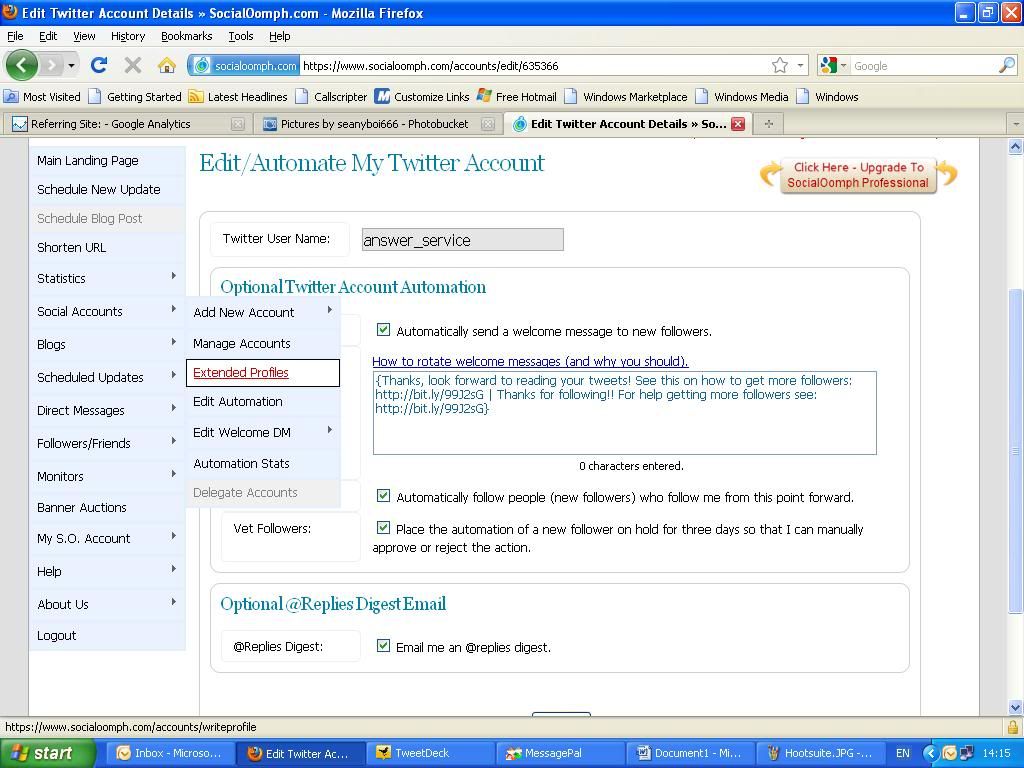
Task: Select Extended Profiles from the submenu
Action: [x=241, y=372]
